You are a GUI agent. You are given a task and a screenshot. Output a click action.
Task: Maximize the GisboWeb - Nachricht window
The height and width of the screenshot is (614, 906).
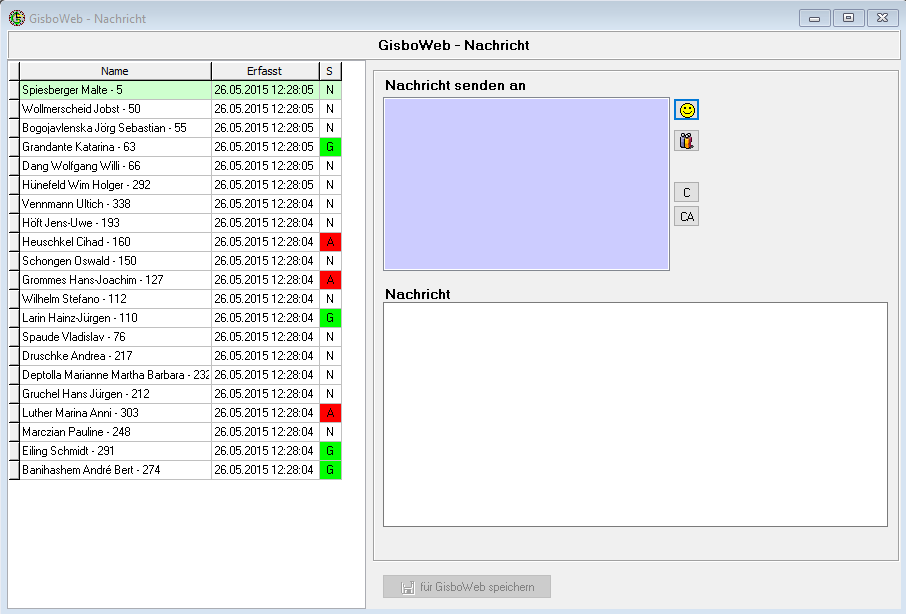(848, 18)
